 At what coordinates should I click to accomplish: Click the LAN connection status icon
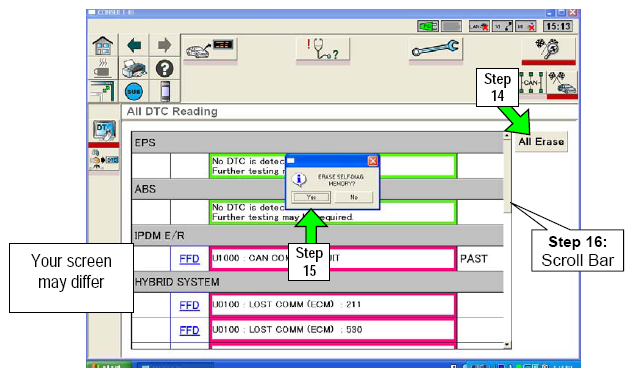pyautogui.click(x=479, y=27)
